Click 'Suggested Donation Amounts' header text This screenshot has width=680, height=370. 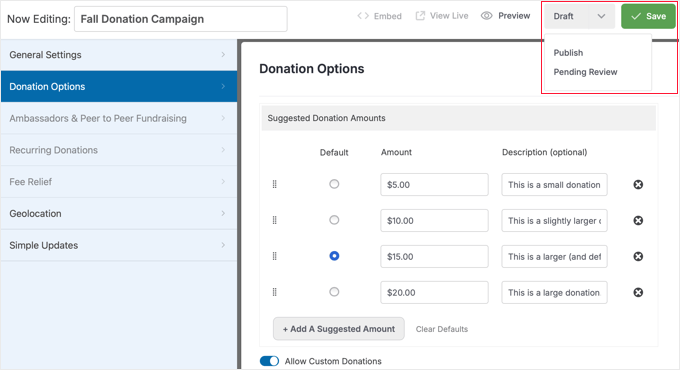point(326,118)
